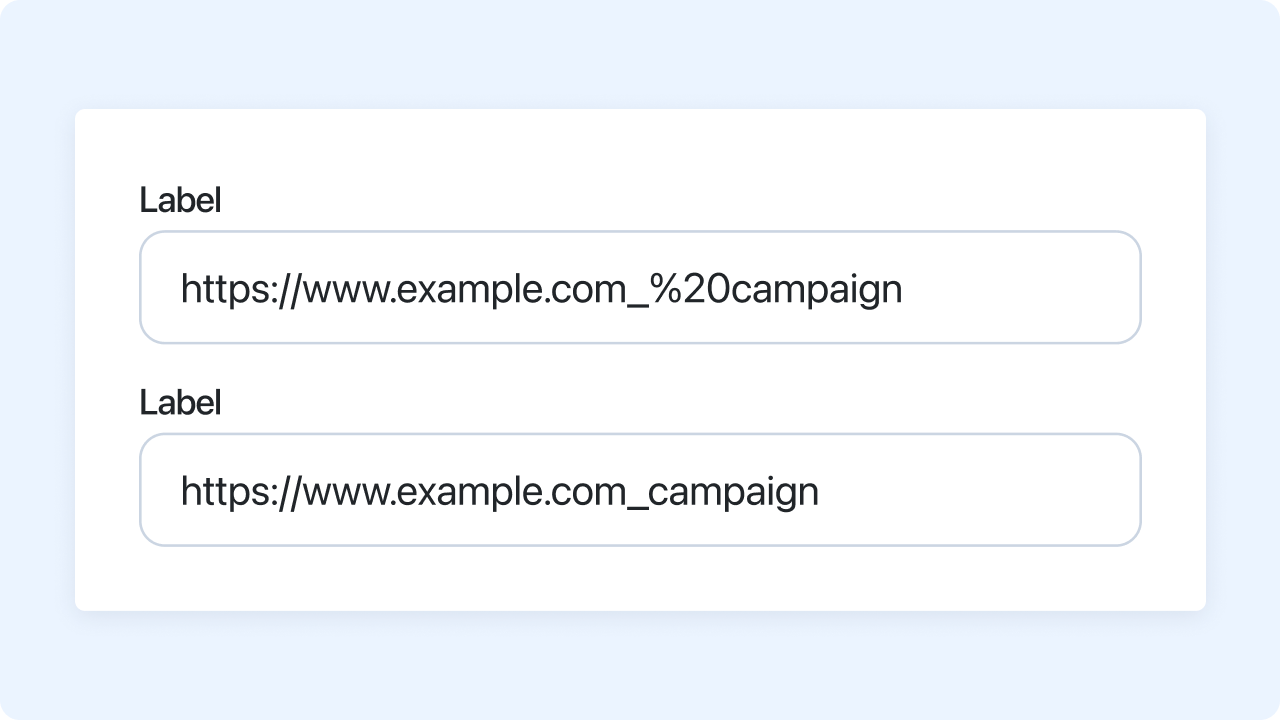Click the first Label above the top field

pos(180,200)
